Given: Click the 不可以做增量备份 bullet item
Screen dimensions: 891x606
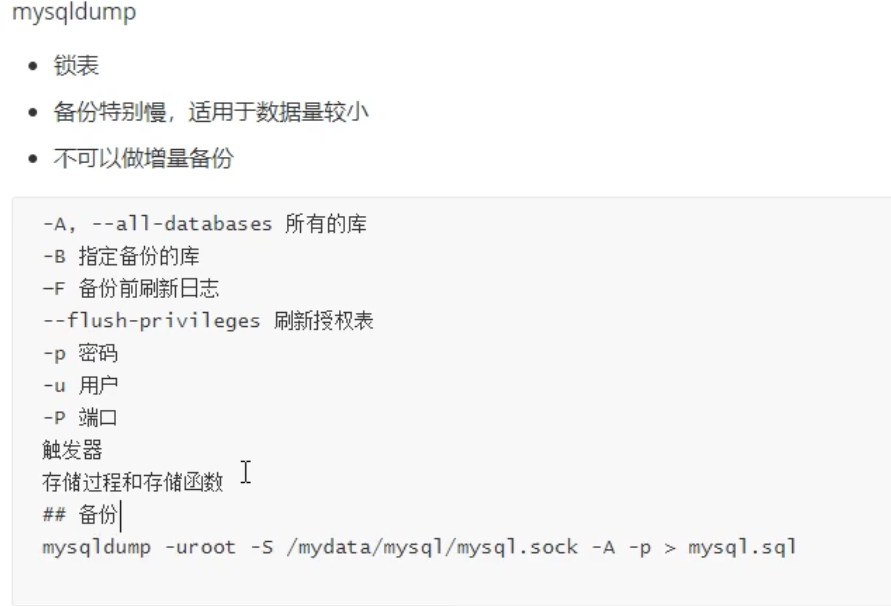Looking at the screenshot, I should (x=143, y=159).
